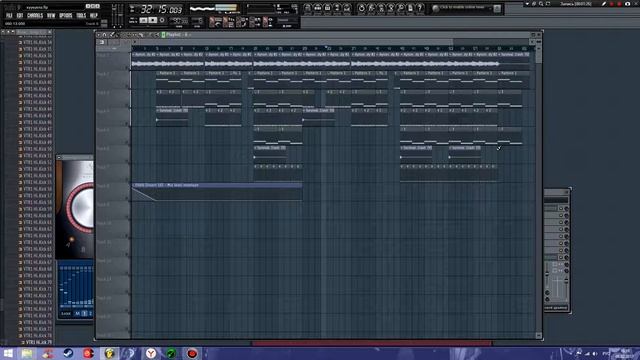Toggle mute LED on Track 2
The width and height of the screenshot is (640, 360).
tap(127, 86)
